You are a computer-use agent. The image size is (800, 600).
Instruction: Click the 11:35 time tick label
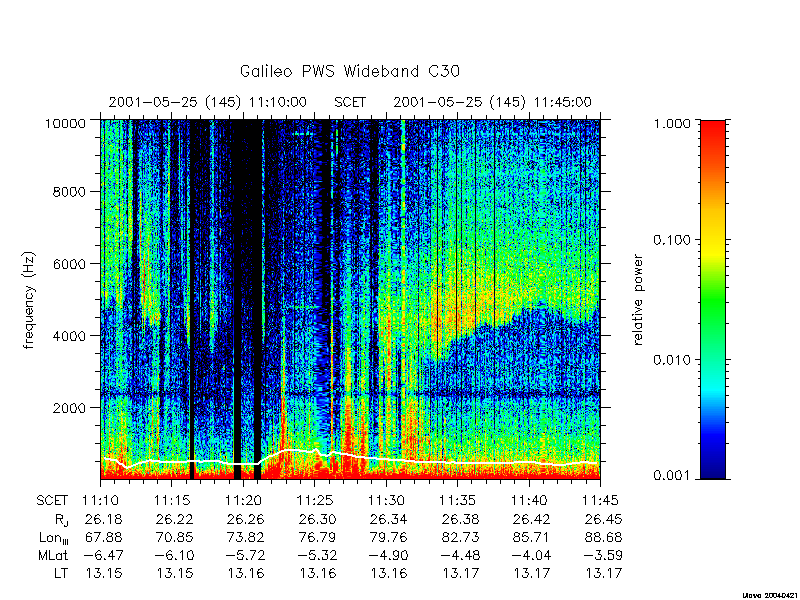coord(458,501)
